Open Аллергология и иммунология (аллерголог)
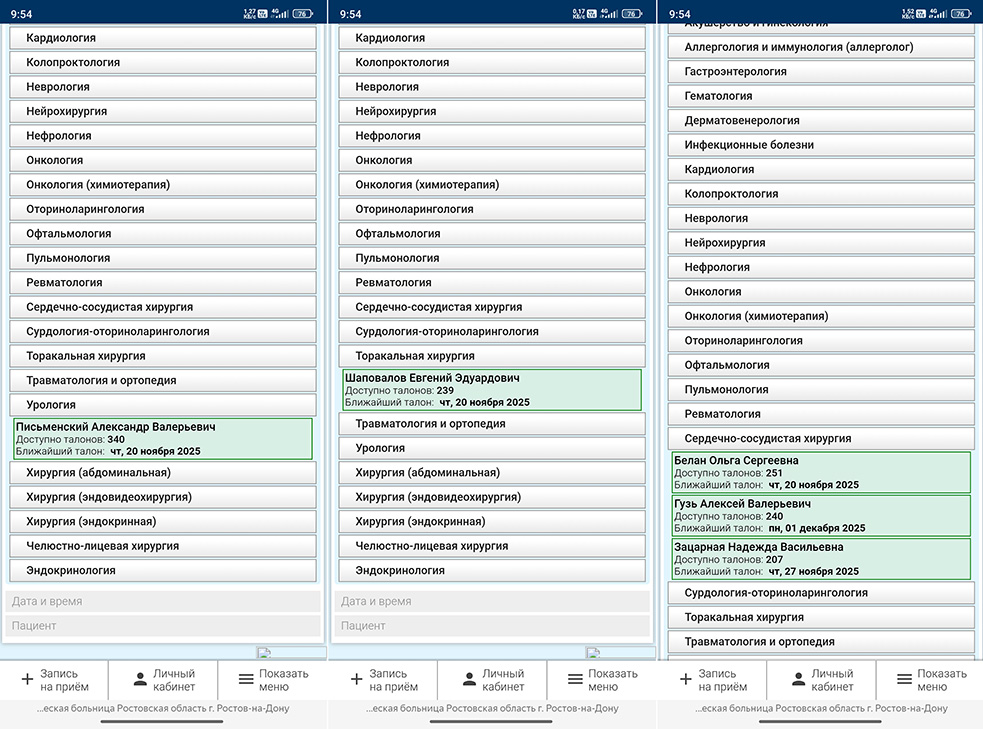Screen dimensions: 983x729 tap(820, 47)
